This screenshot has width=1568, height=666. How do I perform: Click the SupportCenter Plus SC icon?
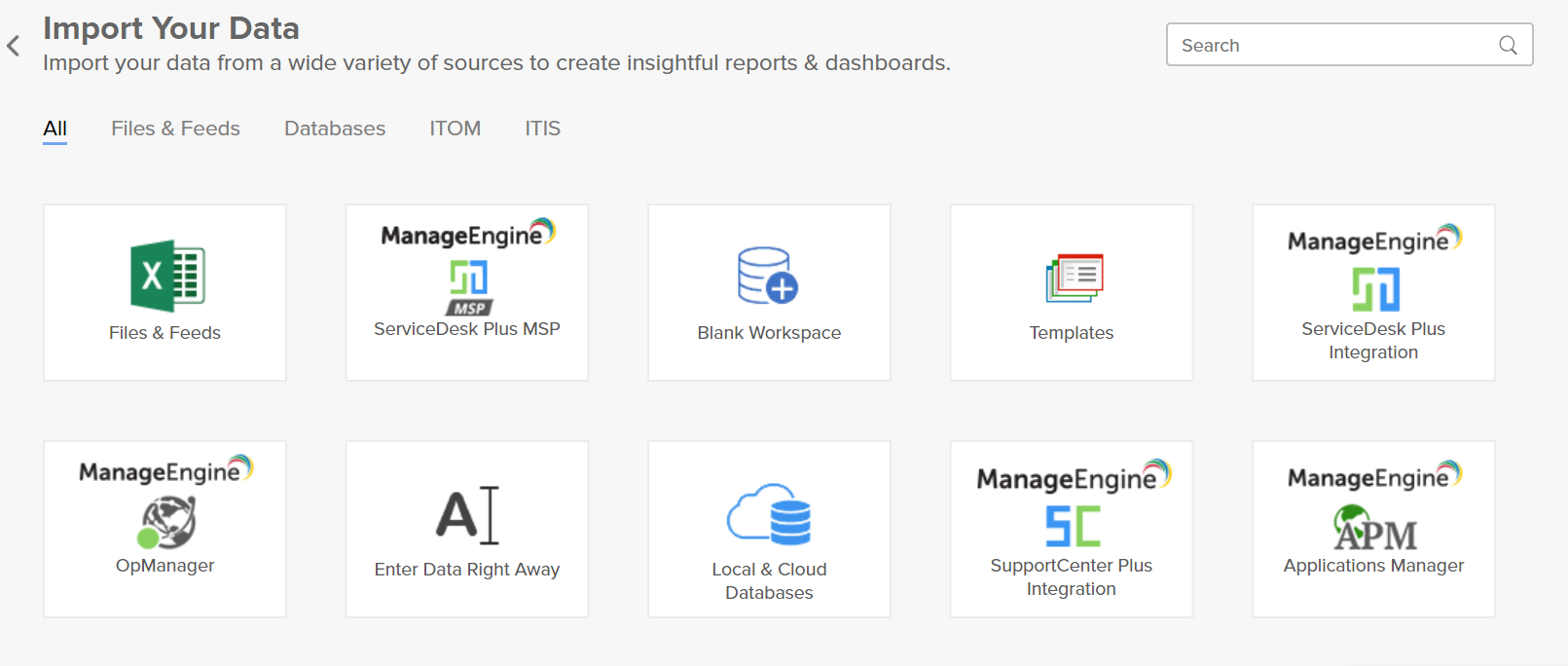pyautogui.click(x=1073, y=526)
